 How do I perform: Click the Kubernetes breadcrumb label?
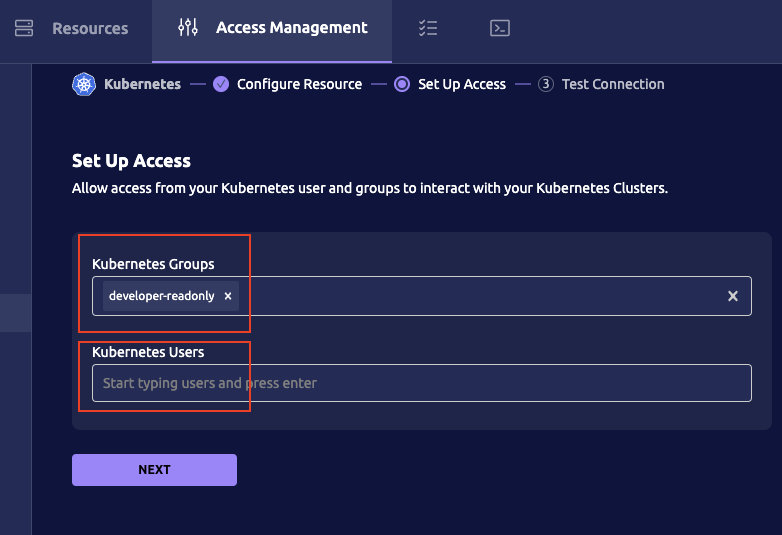pyautogui.click(x=142, y=84)
